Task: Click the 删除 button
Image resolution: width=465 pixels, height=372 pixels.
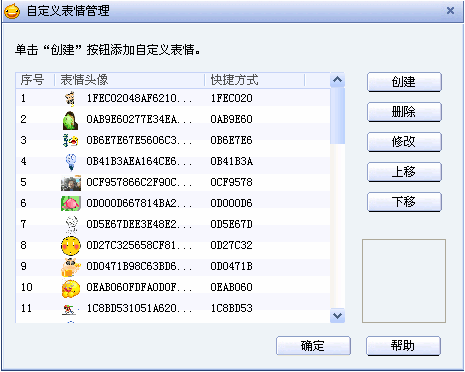Action: [x=404, y=112]
